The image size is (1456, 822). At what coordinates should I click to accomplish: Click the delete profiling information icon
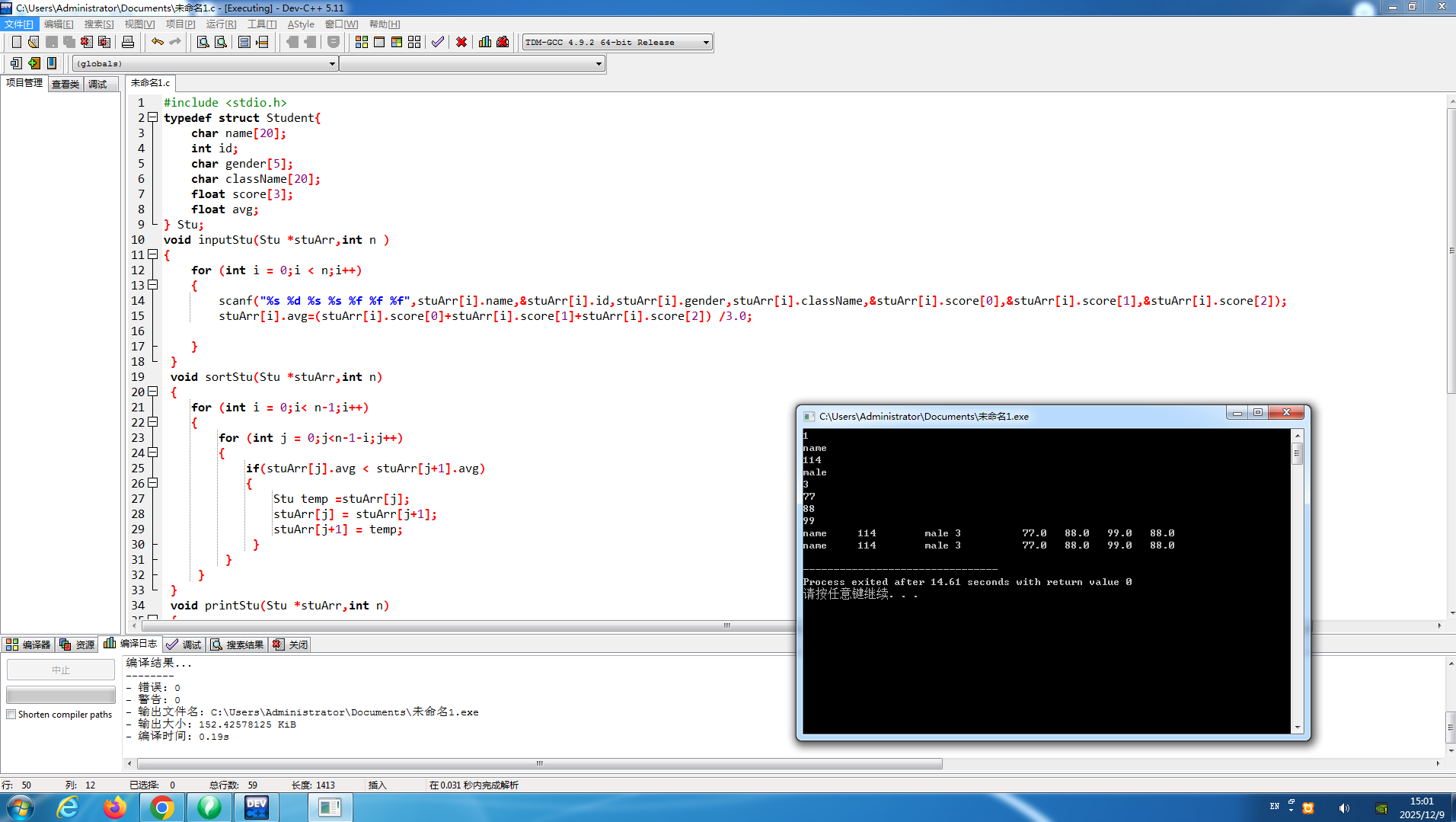[x=503, y=42]
